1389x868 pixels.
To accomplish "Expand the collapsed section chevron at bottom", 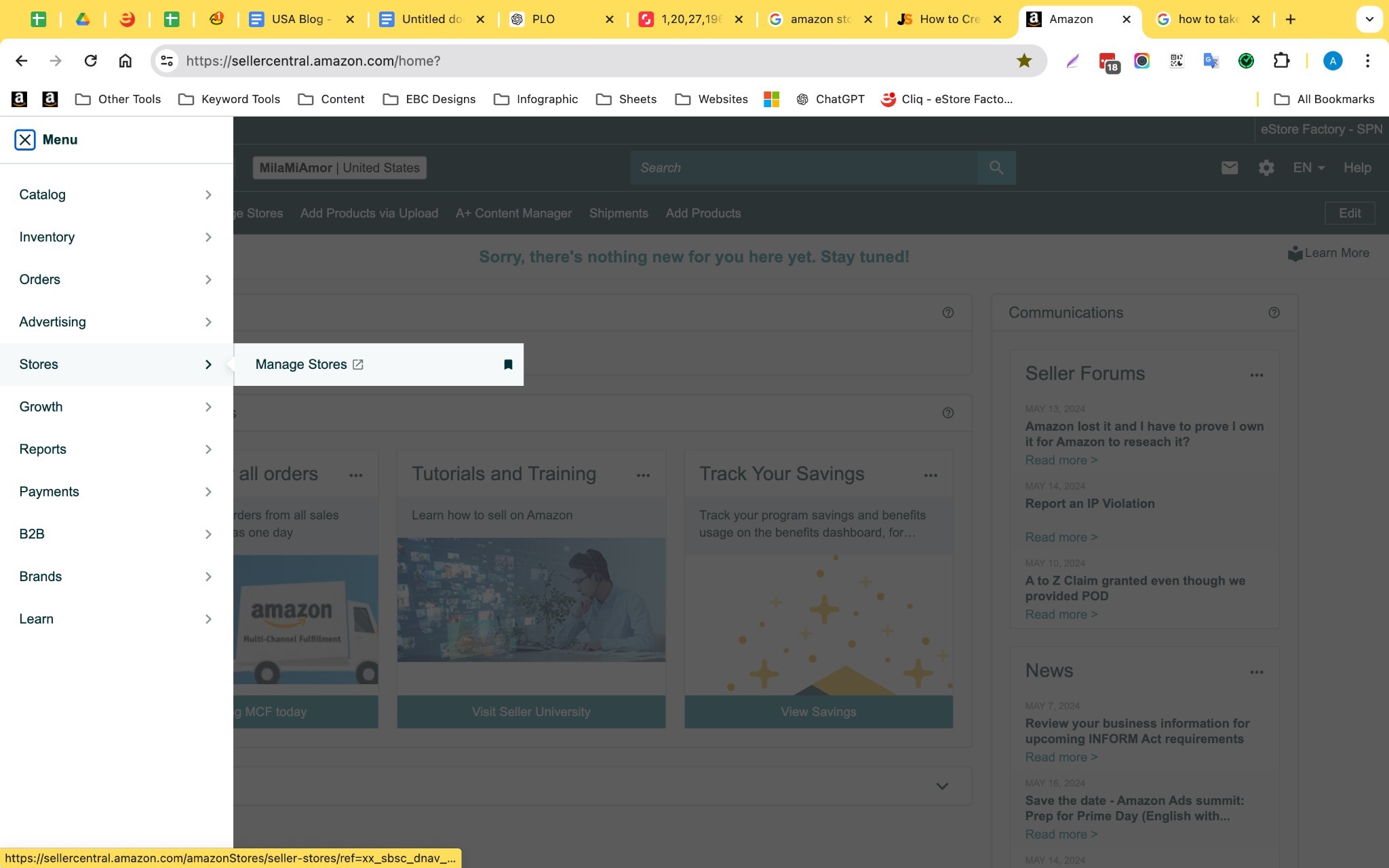I will [x=942, y=786].
